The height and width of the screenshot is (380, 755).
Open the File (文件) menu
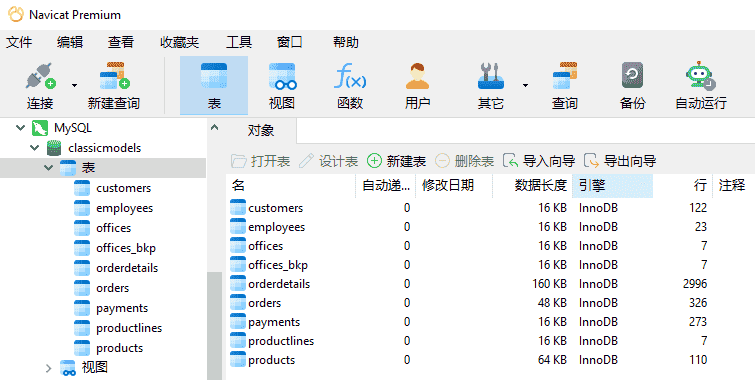[x=19, y=42]
